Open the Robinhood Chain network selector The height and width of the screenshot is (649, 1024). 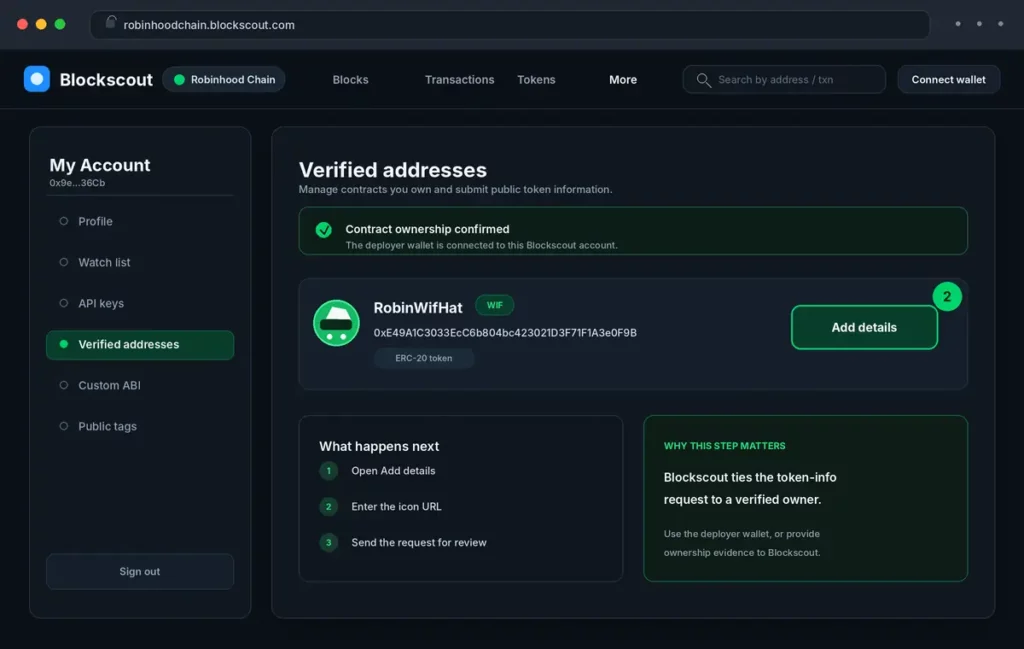224,80
